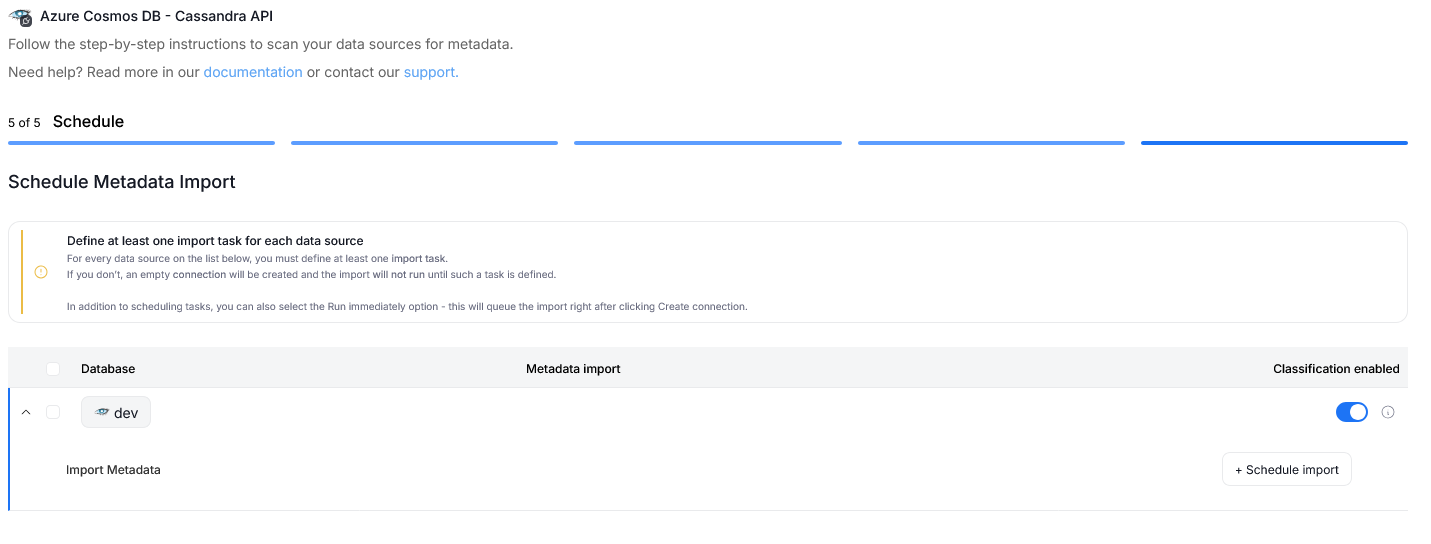1431x544 pixels.
Task: Disable the Classification enabled toggle for dev
Action: click(1352, 412)
